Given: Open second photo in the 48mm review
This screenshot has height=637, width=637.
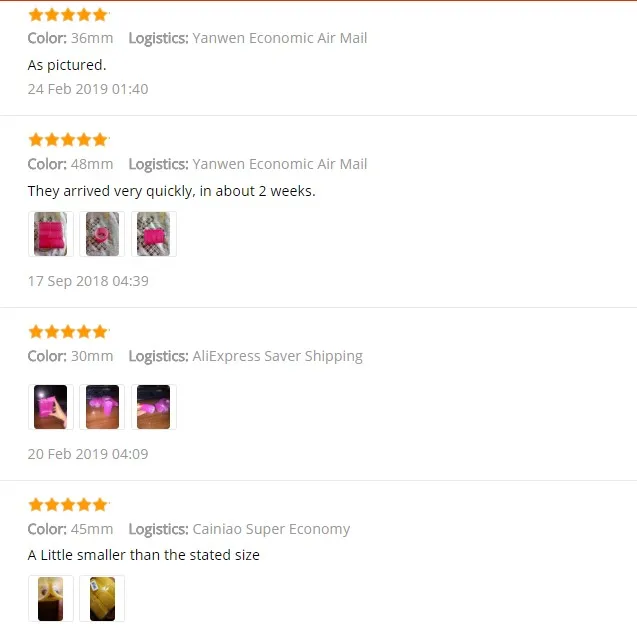Looking at the screenshot, I should (102, 234).
